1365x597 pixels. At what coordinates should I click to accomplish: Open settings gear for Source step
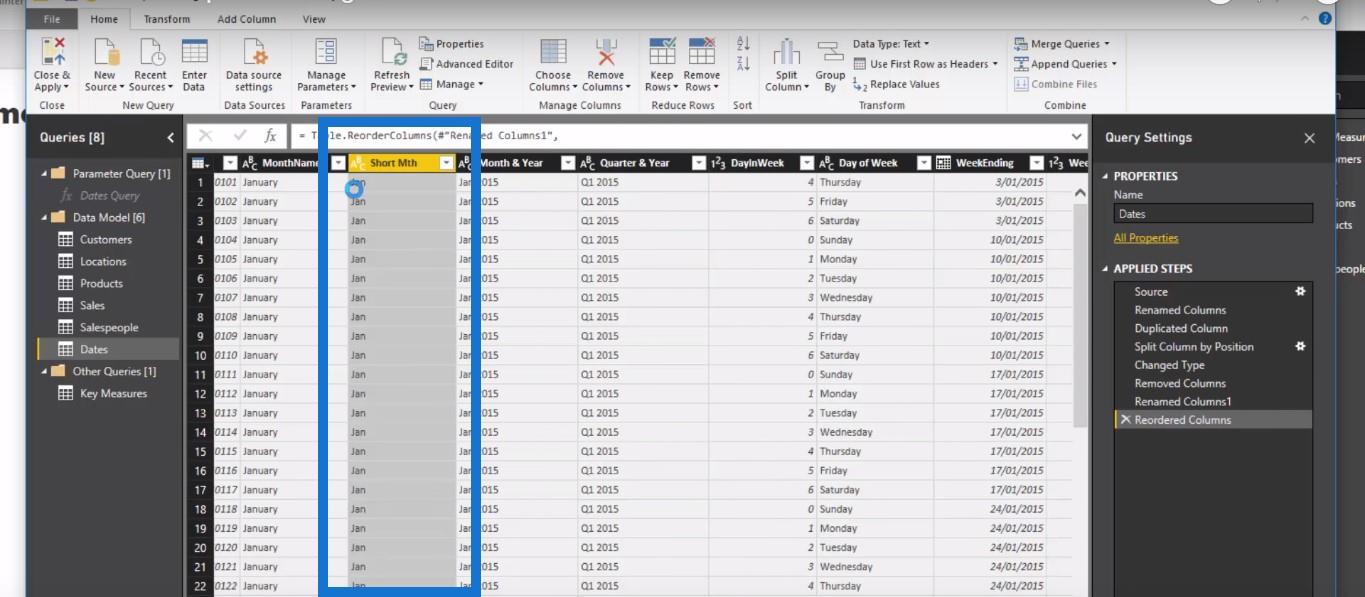tap(1300, 291)
